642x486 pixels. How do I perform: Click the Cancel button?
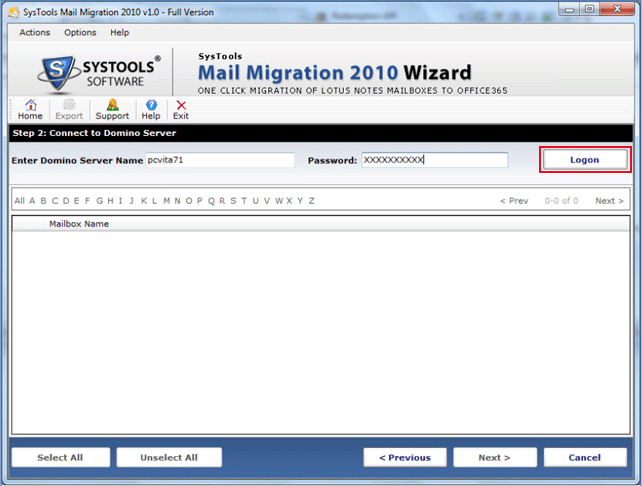[585, 457]
